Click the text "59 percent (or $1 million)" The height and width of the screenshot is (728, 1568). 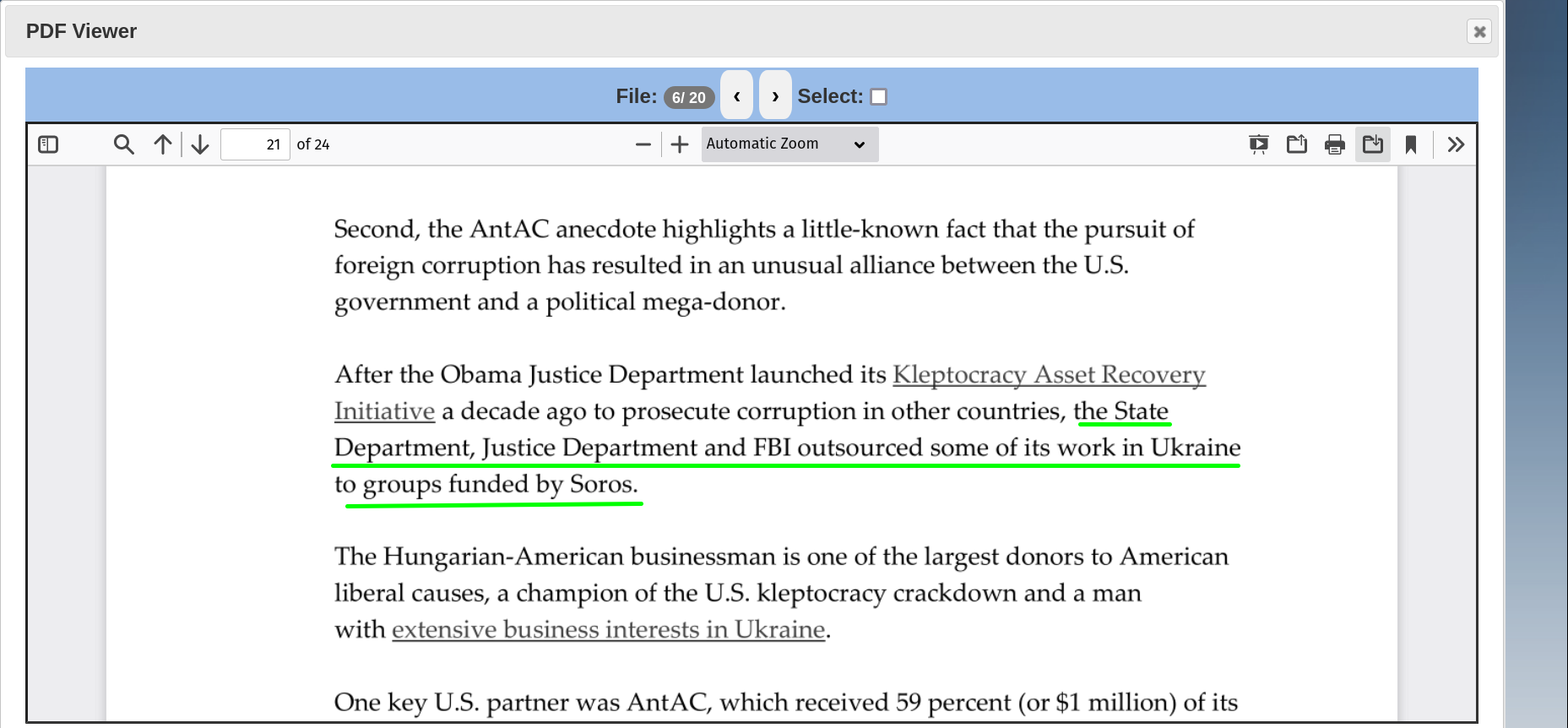click(1038, 702)
